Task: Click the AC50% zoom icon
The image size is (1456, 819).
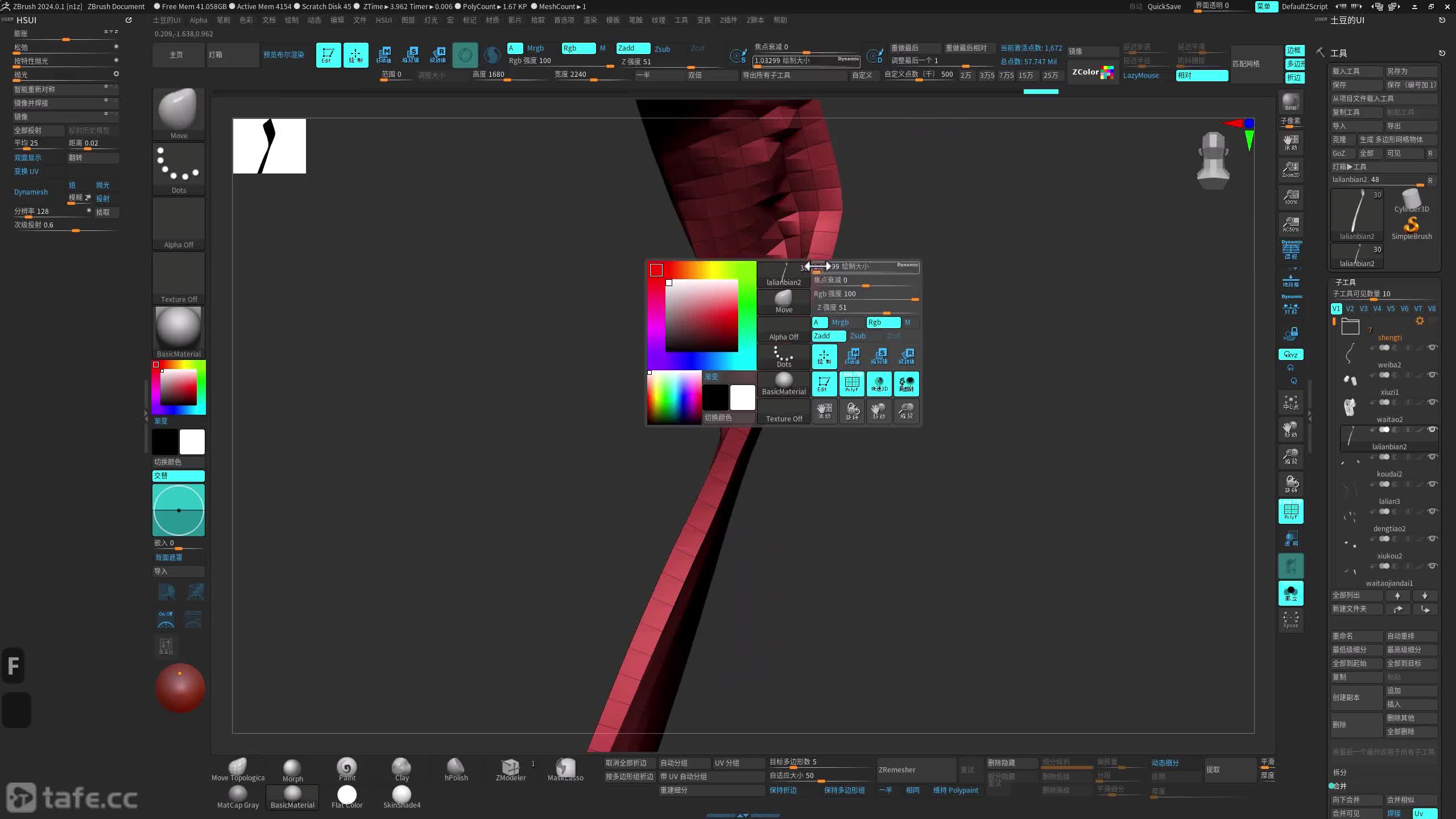Action: 1290,224
